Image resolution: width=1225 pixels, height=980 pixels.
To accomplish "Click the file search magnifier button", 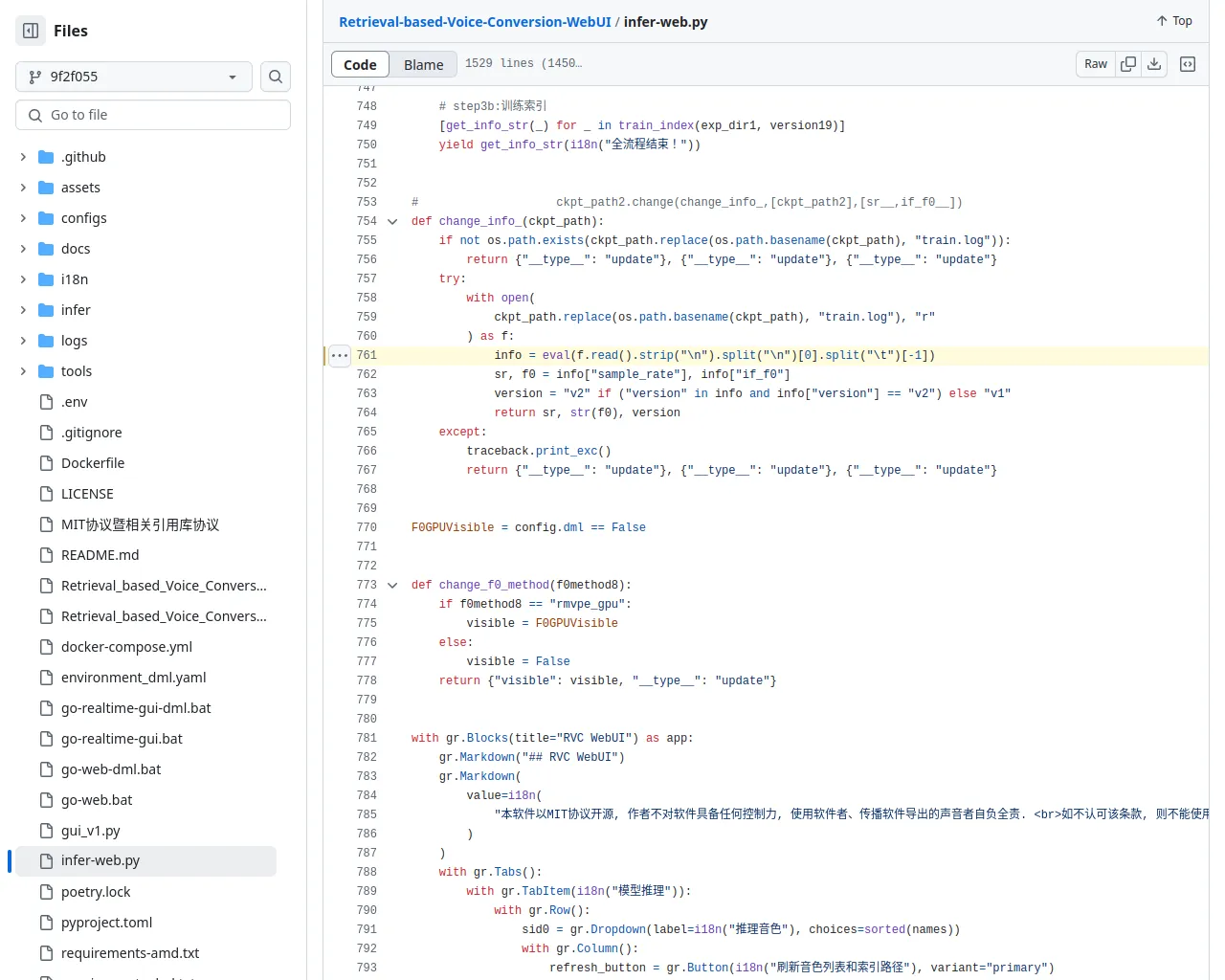I will pyautogui.click(x=276, y=77).
